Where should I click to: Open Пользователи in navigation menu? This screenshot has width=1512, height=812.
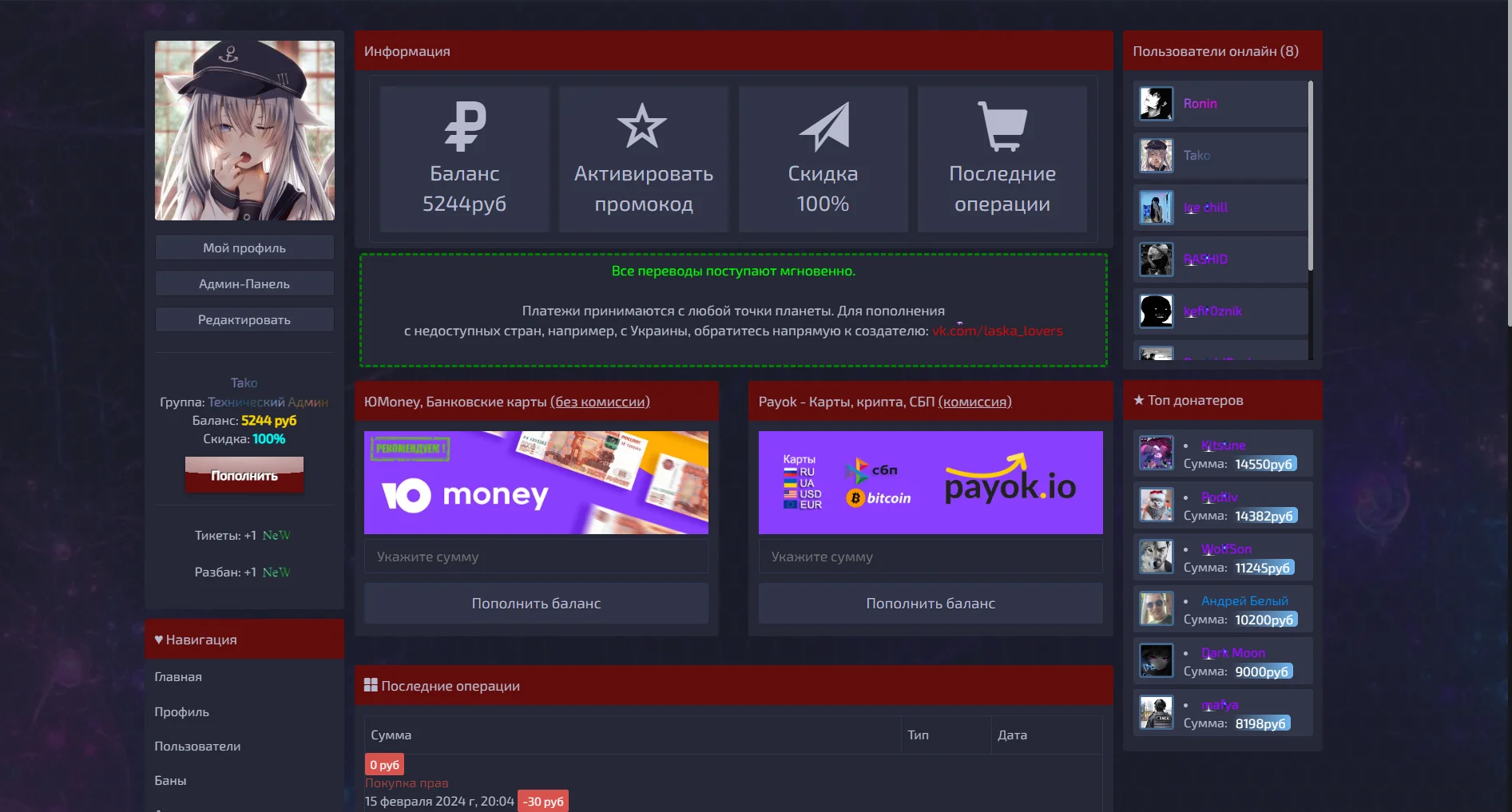(x=197, y=746)
